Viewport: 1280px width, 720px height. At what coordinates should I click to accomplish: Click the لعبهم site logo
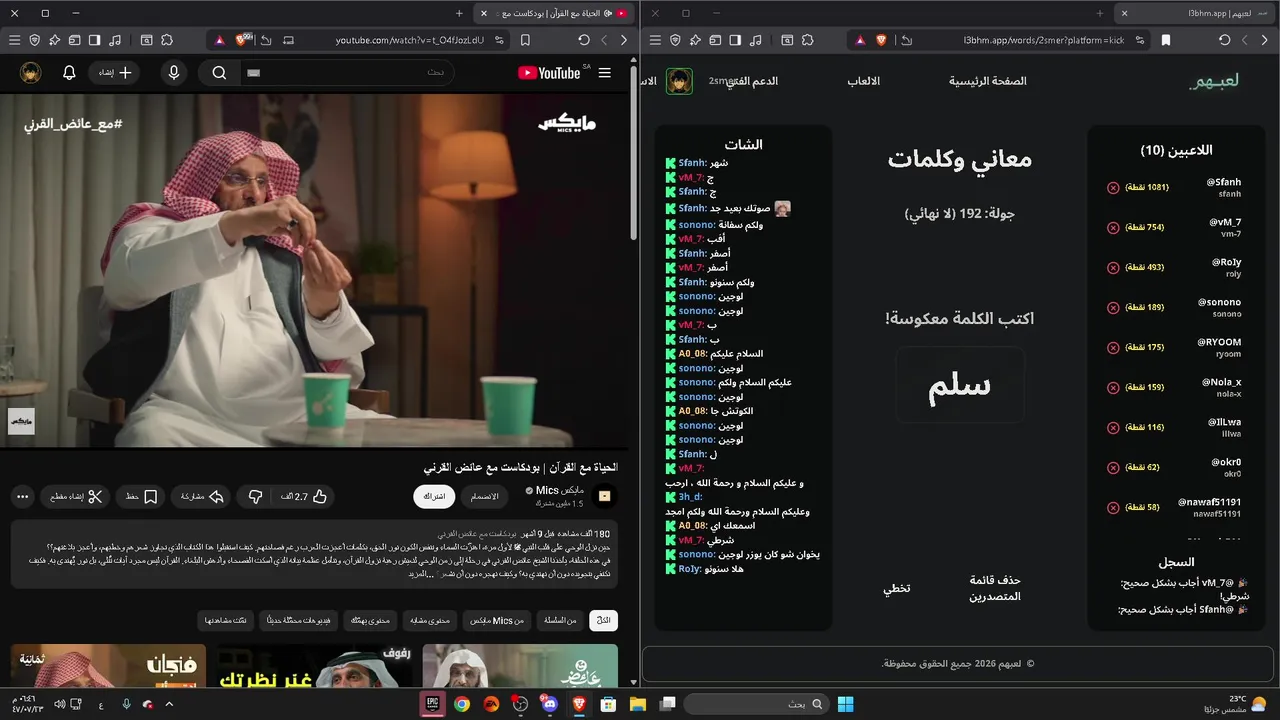tap(1214, 81)
